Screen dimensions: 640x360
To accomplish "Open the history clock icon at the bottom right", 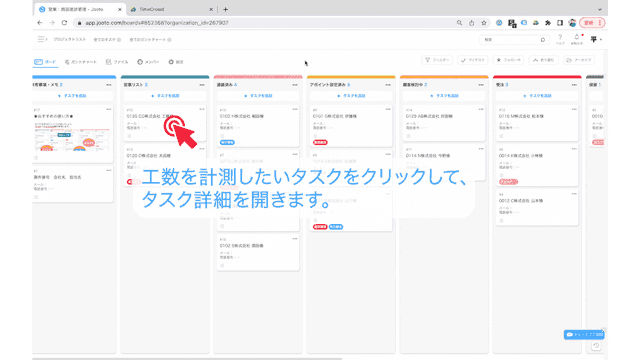I will click(x=596, y=346).
